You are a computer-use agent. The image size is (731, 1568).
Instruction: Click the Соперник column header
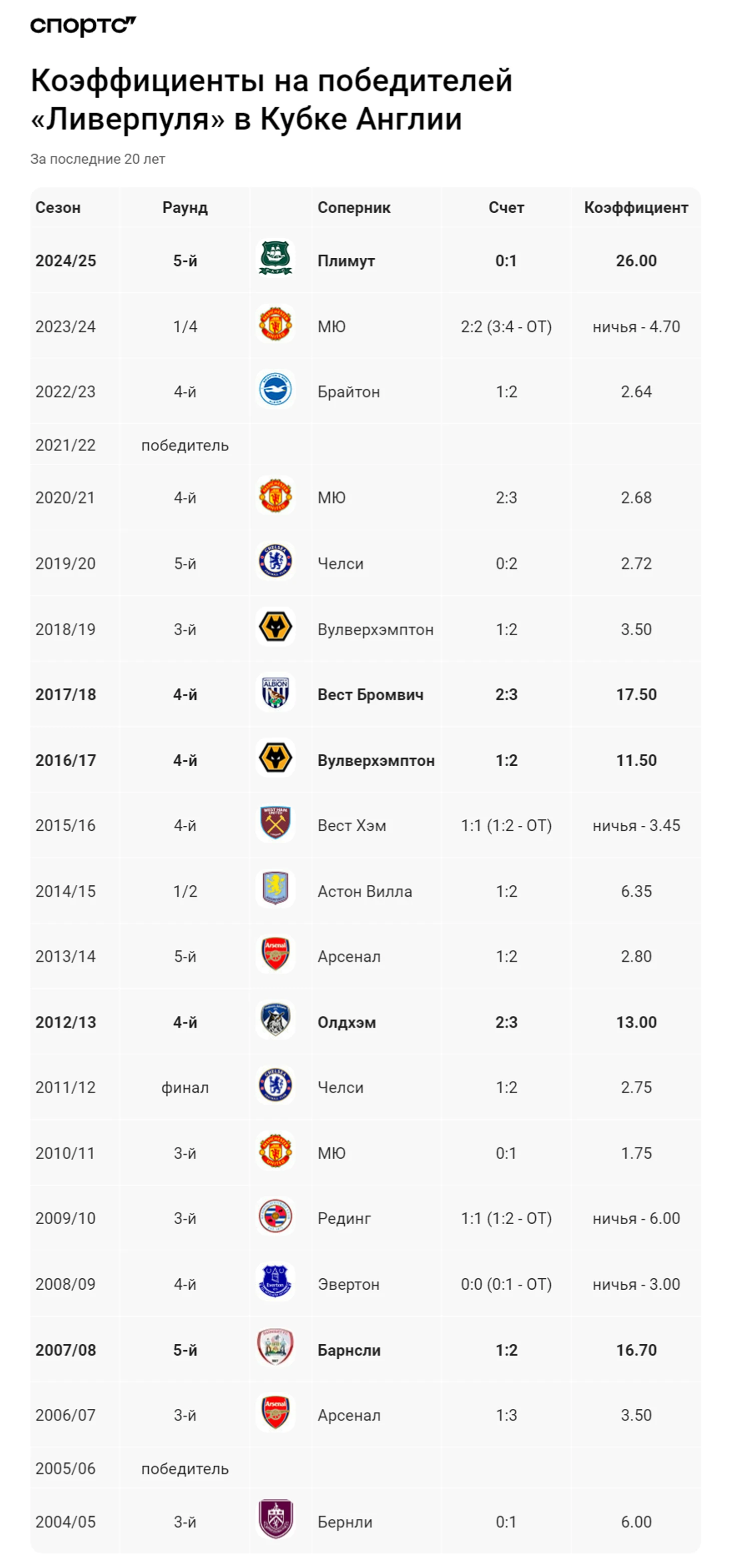354,208
